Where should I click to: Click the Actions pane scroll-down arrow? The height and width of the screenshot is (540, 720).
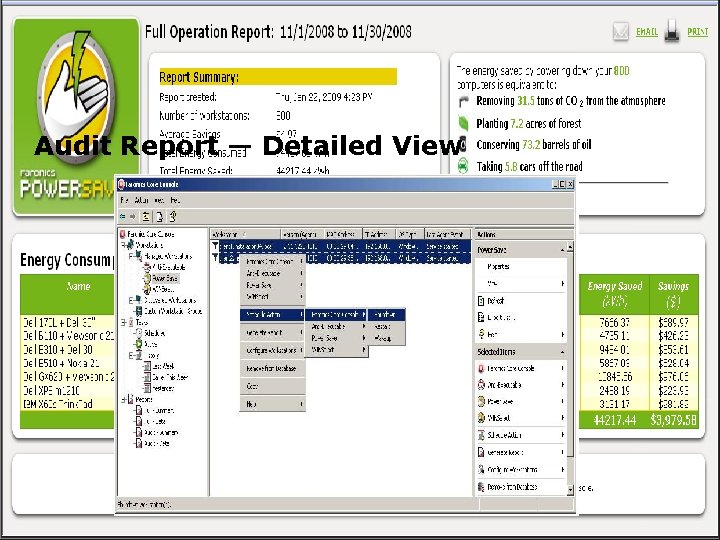(x=570, y=490)
